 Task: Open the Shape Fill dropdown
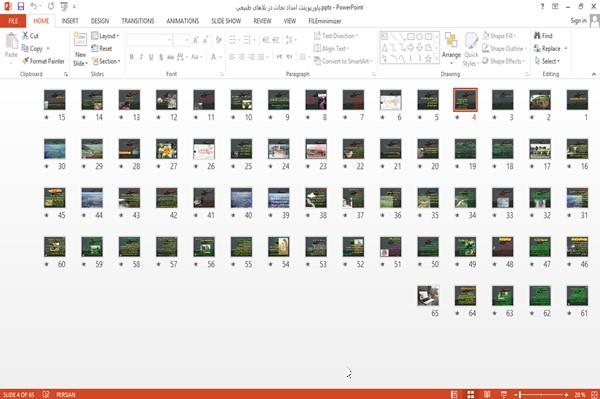(500, 36)
